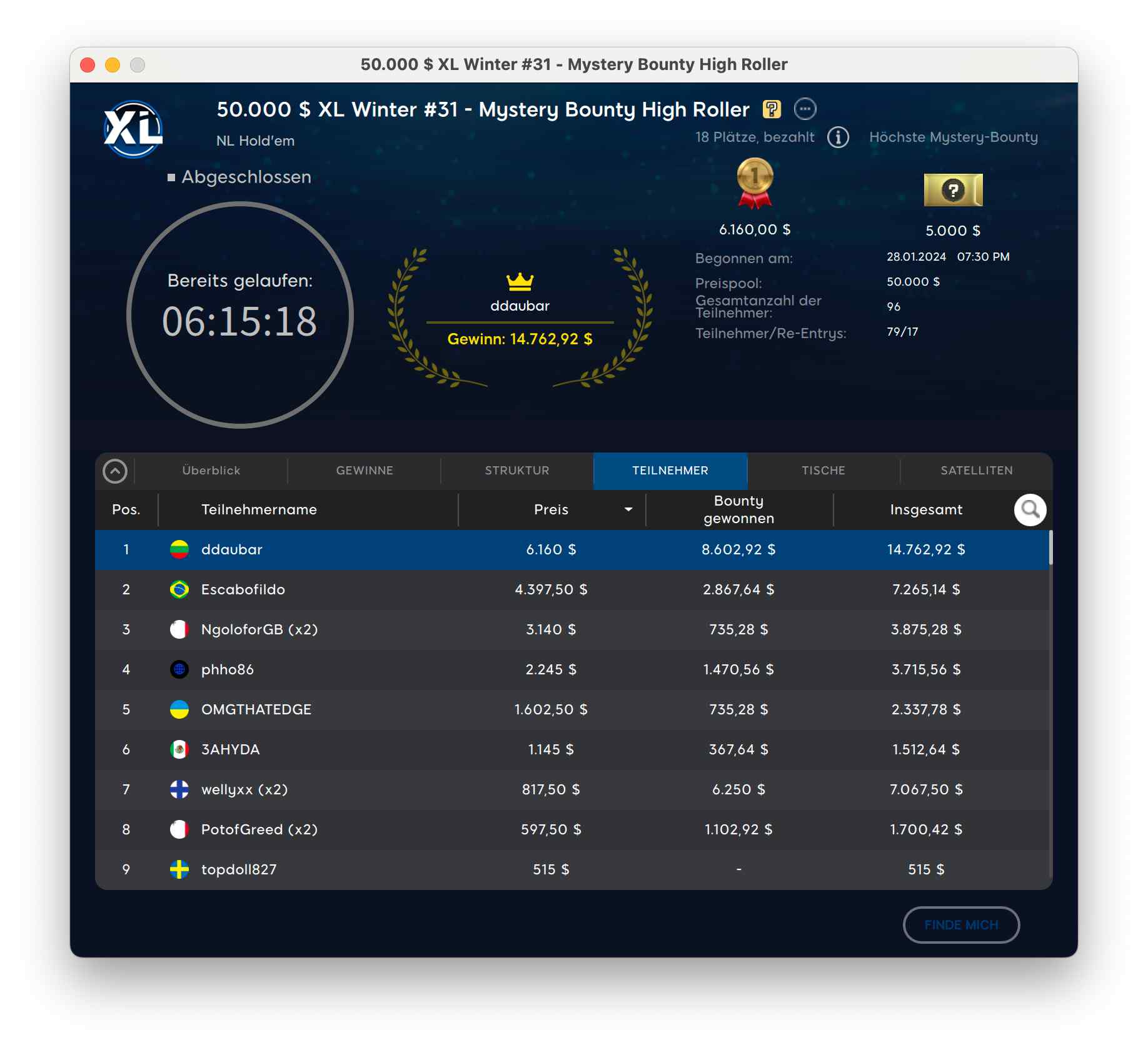Image resolution: width=1148 pixels, height=1050 pixels.
Task: Click the mystery bounty question mark badge
Action: [772, 109]
